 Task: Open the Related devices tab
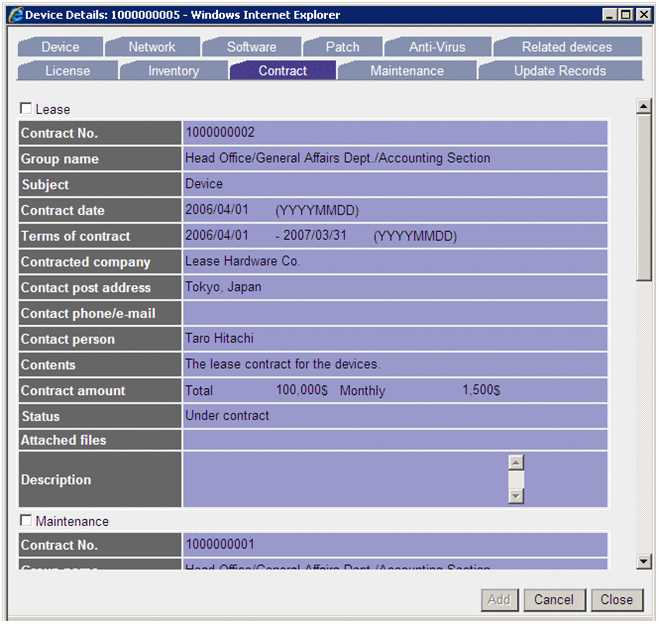pyautogui.click(x=567, y=47)
